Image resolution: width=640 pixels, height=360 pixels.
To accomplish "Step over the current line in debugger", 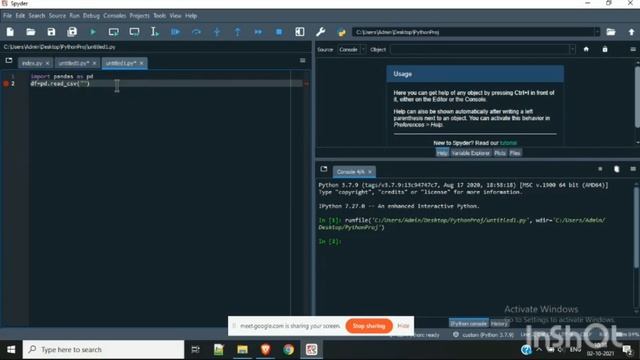I will point(196,32).
